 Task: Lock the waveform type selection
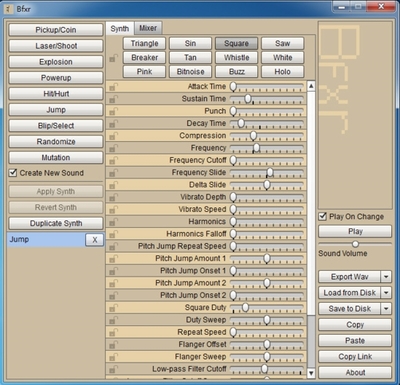pos(113,59)
